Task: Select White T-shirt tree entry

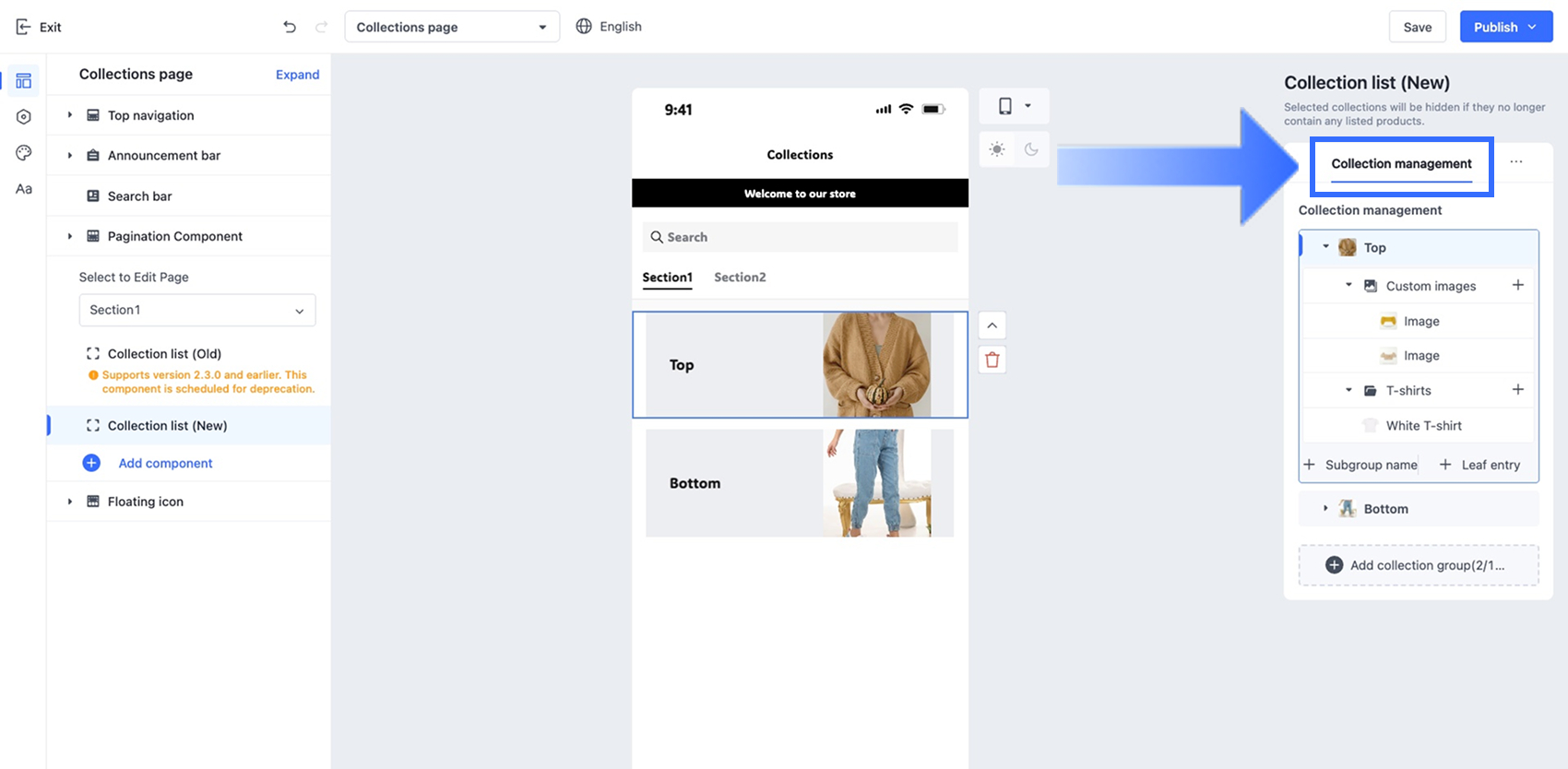Action: click(1423, 426)
